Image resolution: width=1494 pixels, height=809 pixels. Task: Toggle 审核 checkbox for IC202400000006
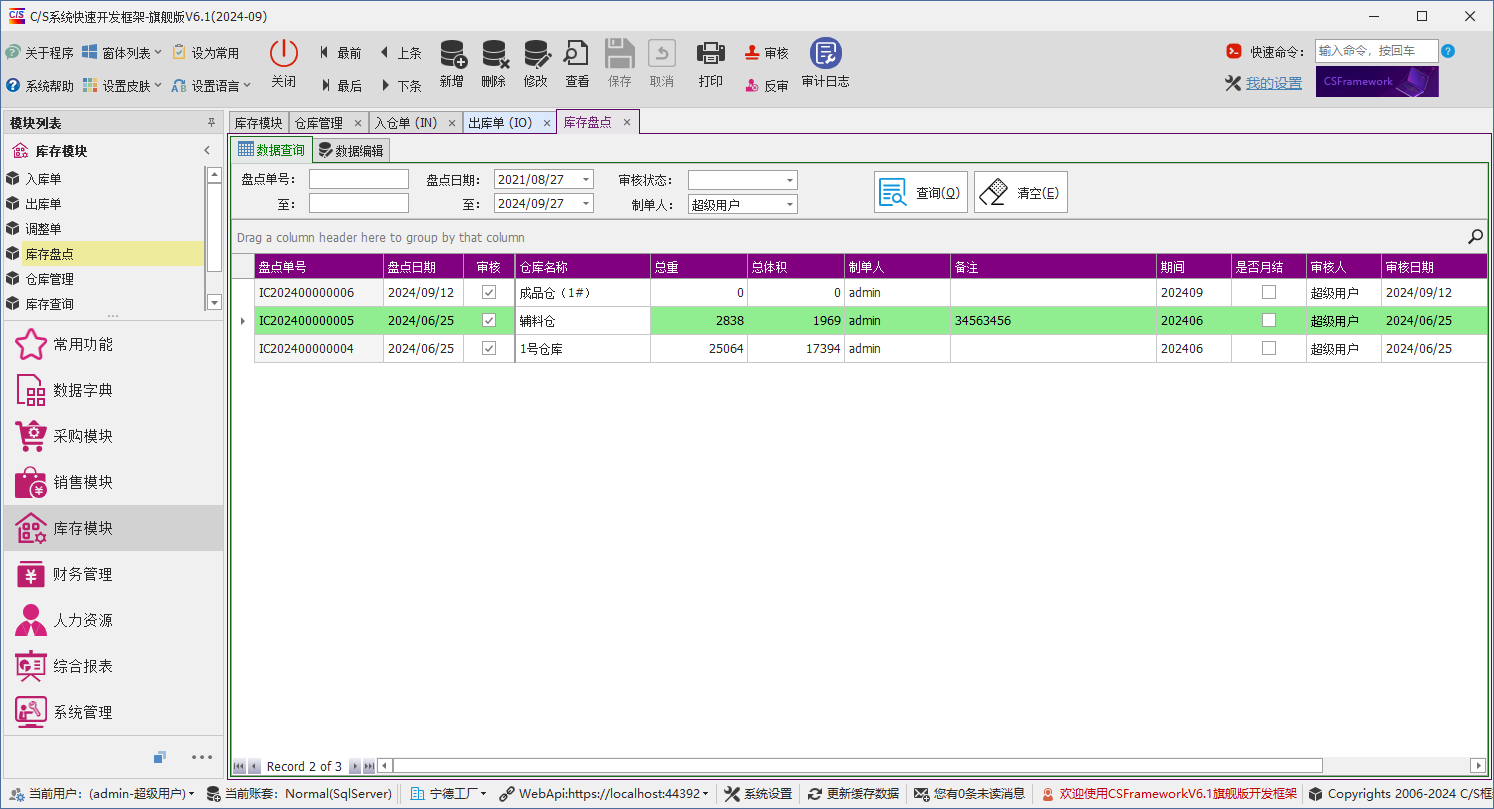point(489,293)
